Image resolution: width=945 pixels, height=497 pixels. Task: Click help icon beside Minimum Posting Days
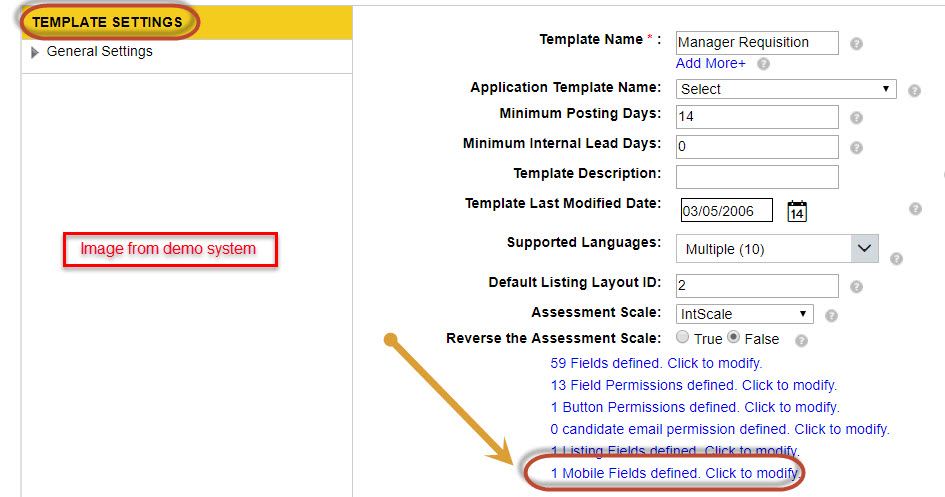[x=856, y=117]
